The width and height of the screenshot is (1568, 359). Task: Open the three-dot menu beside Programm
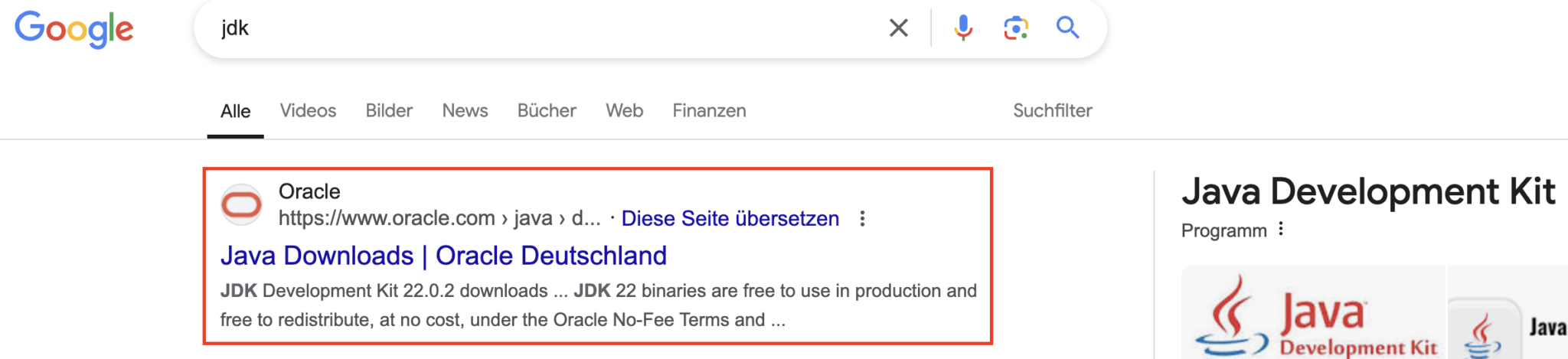tap(1281, 230)
